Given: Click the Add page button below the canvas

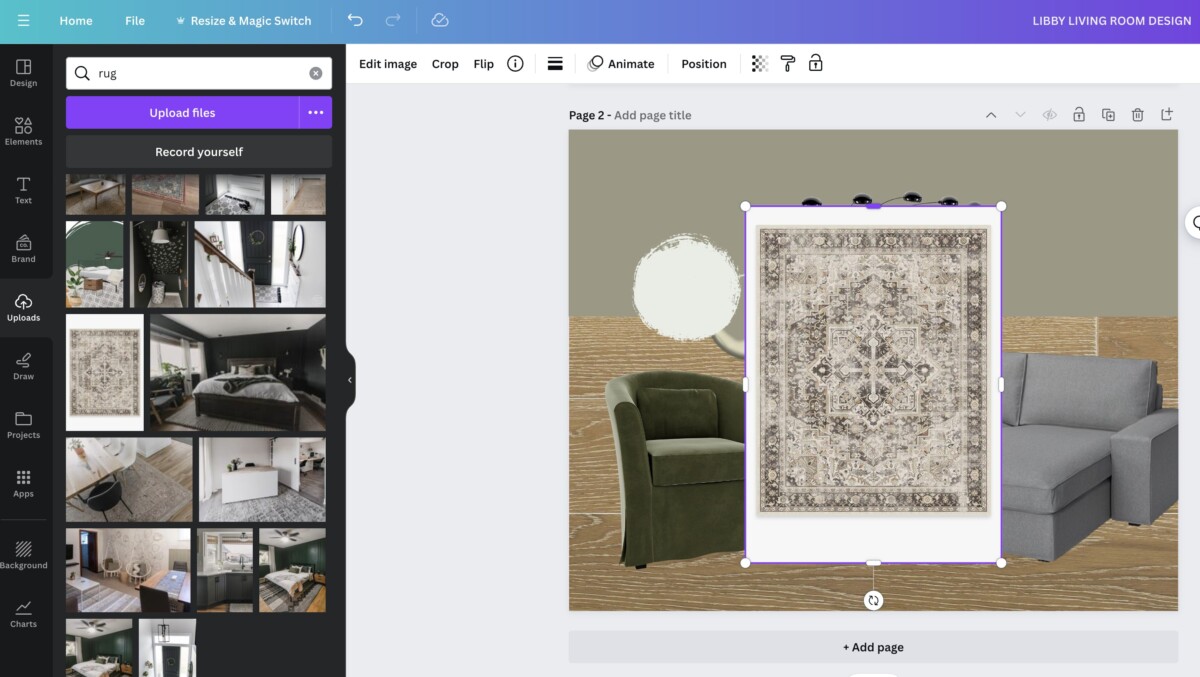Looking at the screenshot, I should point(872,647).
